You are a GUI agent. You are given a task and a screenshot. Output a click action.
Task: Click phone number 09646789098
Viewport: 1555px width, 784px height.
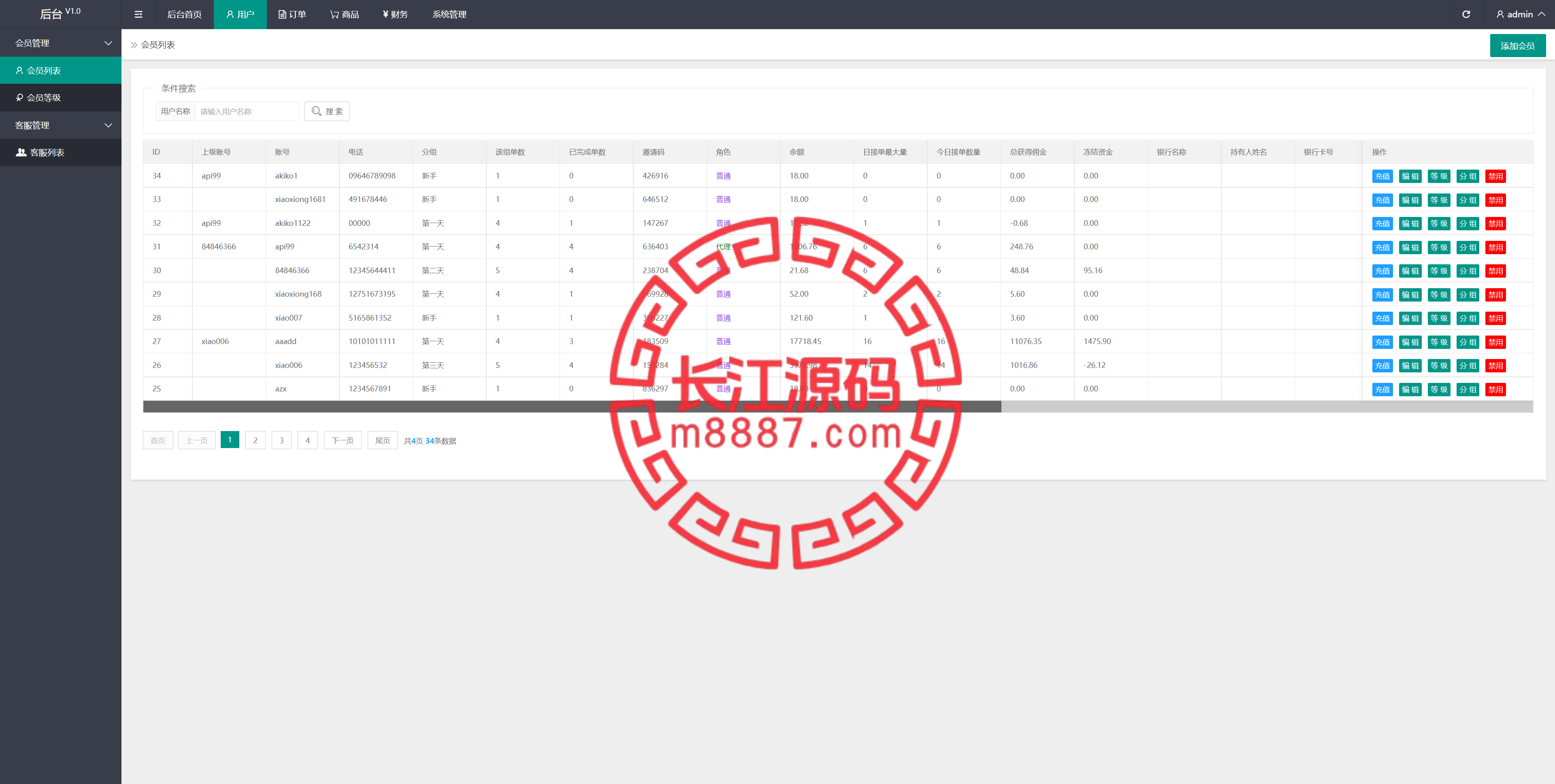[x=372, y=176]
